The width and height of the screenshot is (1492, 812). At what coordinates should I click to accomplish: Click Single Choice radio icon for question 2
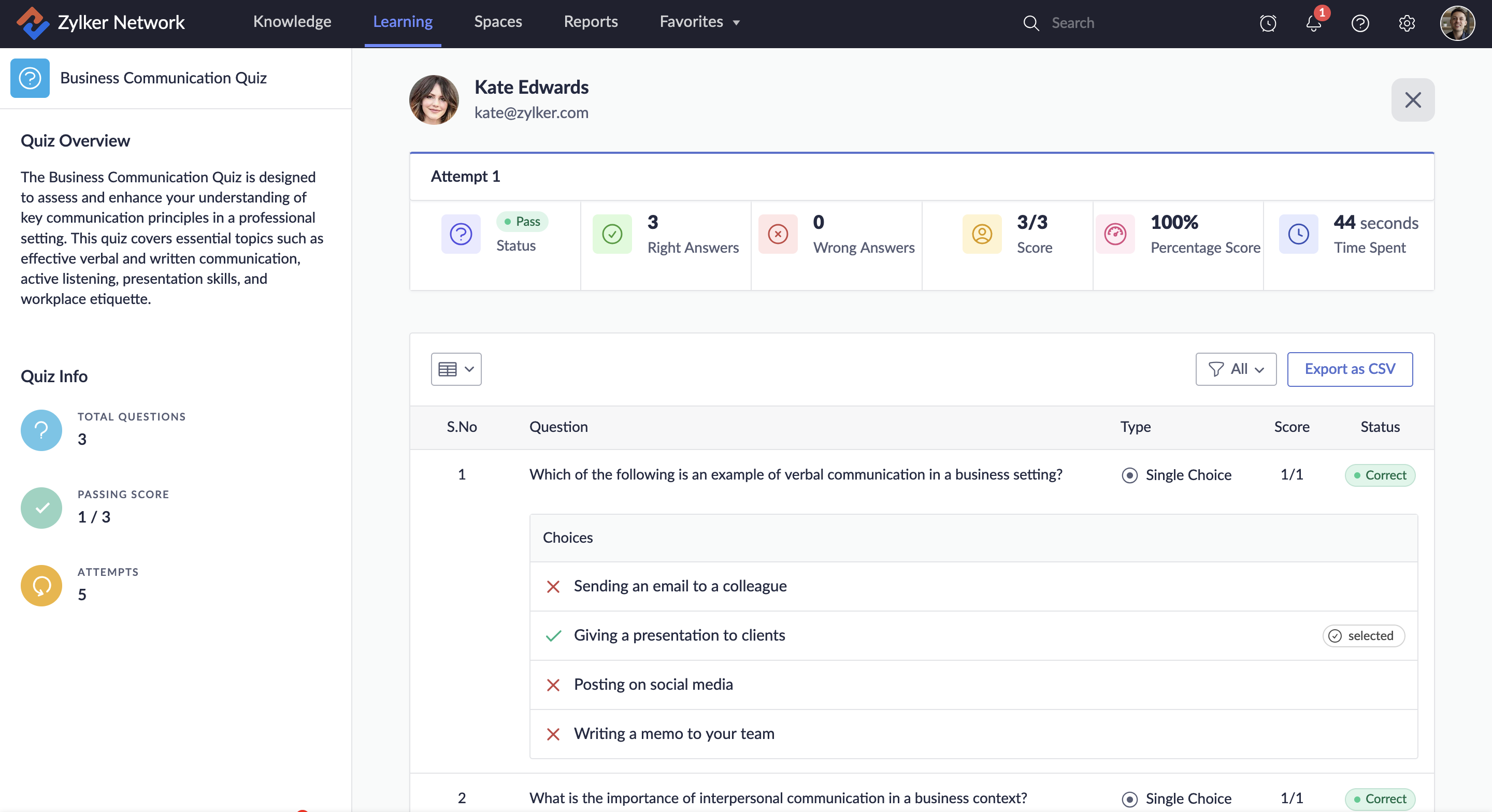[1129, 799]
